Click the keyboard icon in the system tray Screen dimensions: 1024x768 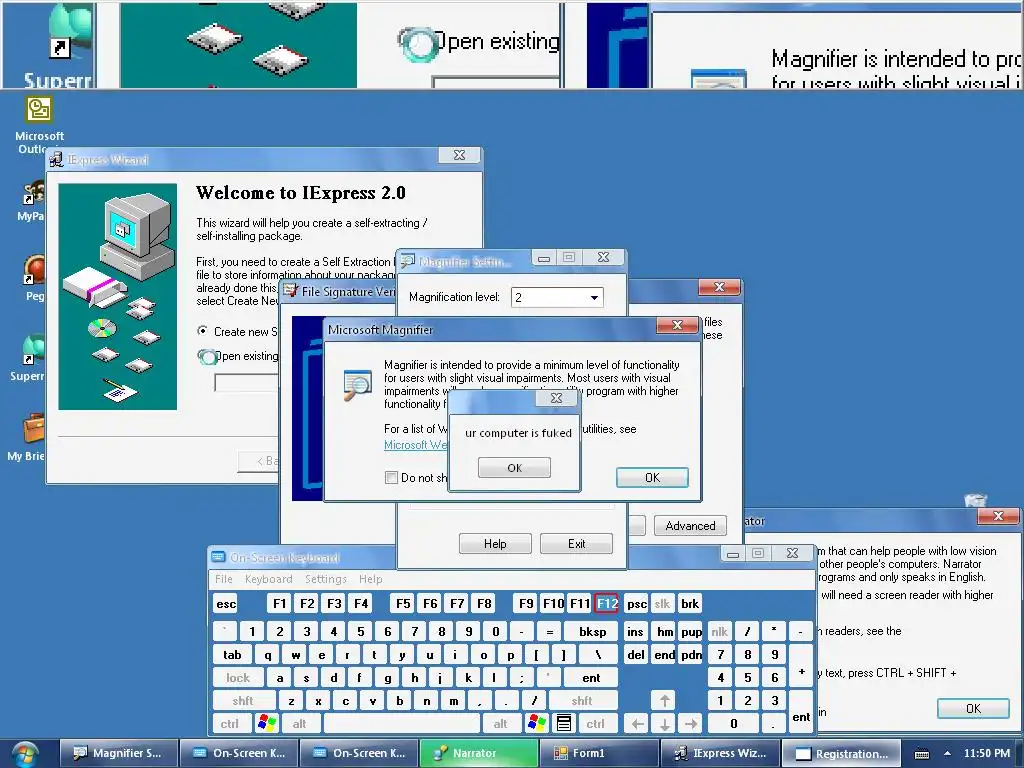point(921,754)
